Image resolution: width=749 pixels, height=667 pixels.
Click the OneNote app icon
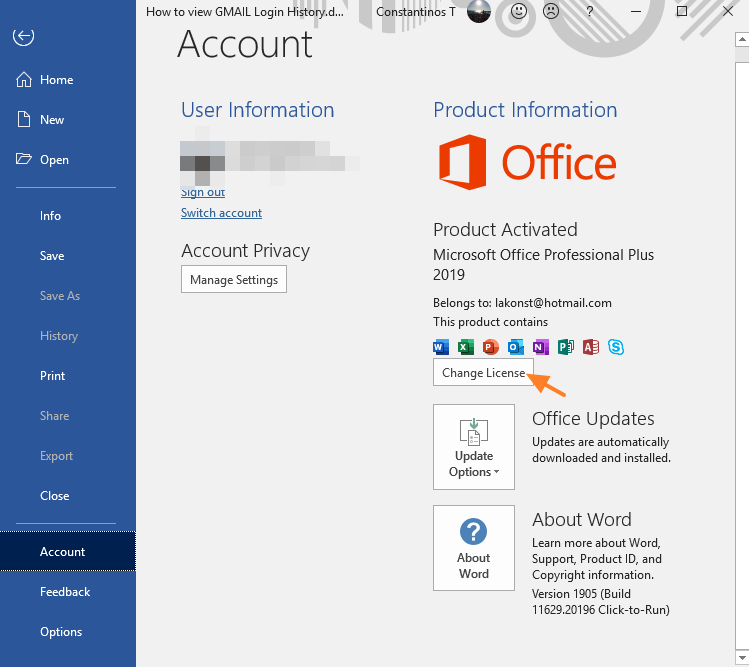coord(541,347)
